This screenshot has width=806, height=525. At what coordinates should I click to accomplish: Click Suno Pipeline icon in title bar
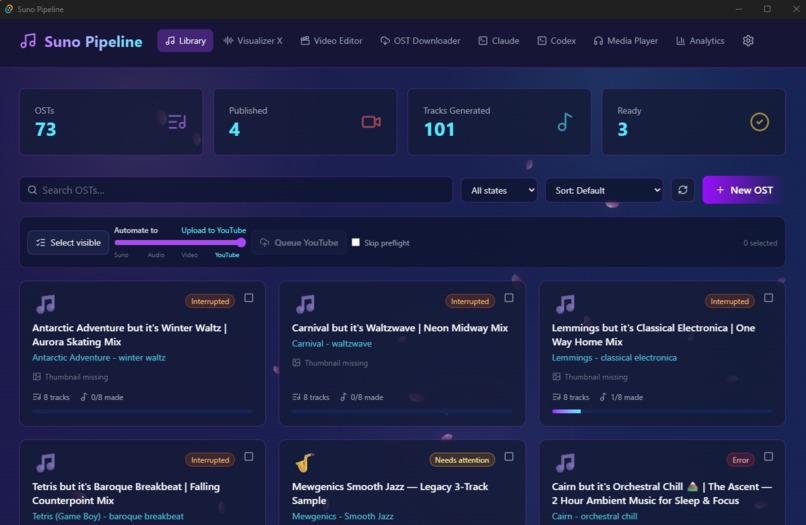9,9
